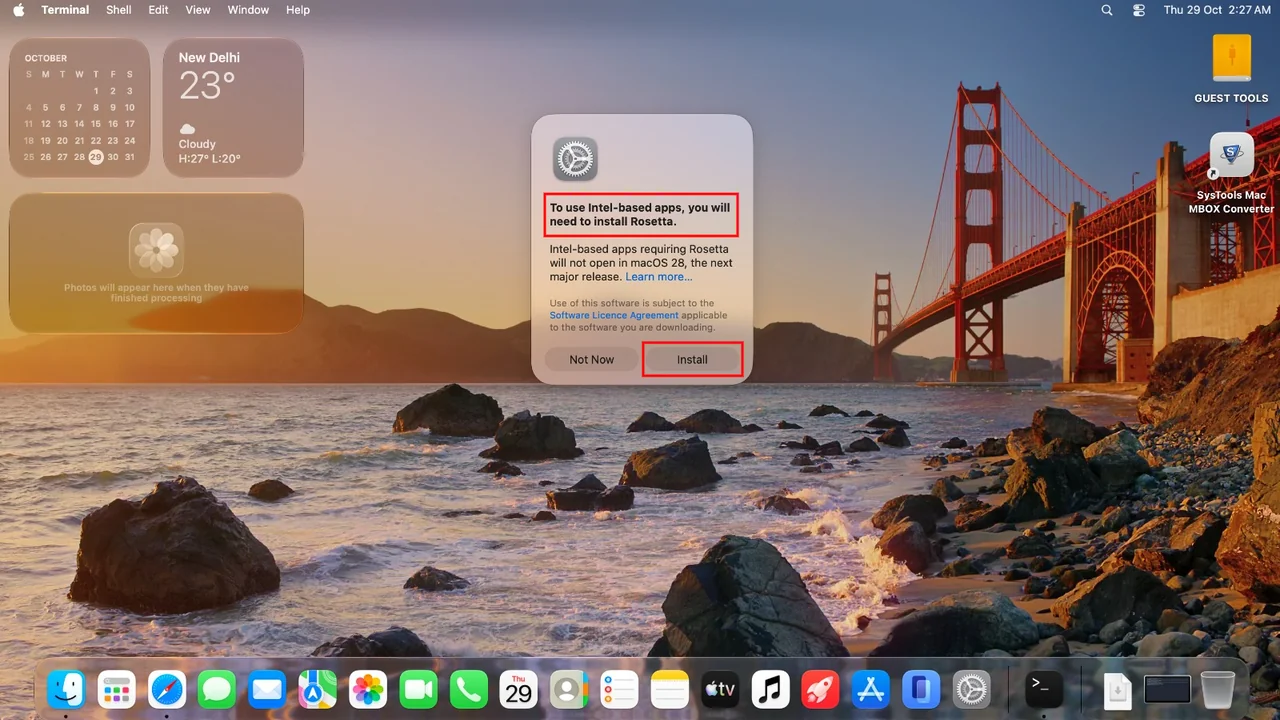Click the Install button in the Rosetta dialog
Screen dimensions: 1280x720
pos(692,359)
